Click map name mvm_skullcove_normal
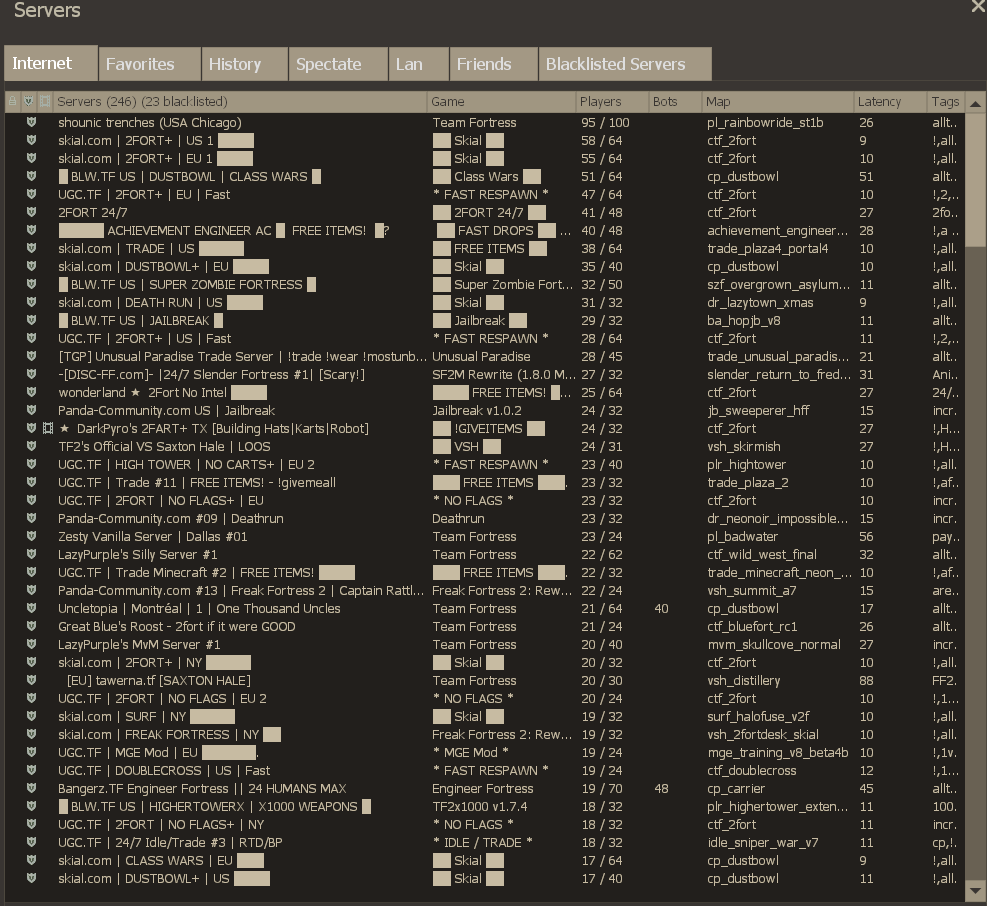The width and height of the screenshot is (987, 906). pyautogui.click(x=774, y=645)
